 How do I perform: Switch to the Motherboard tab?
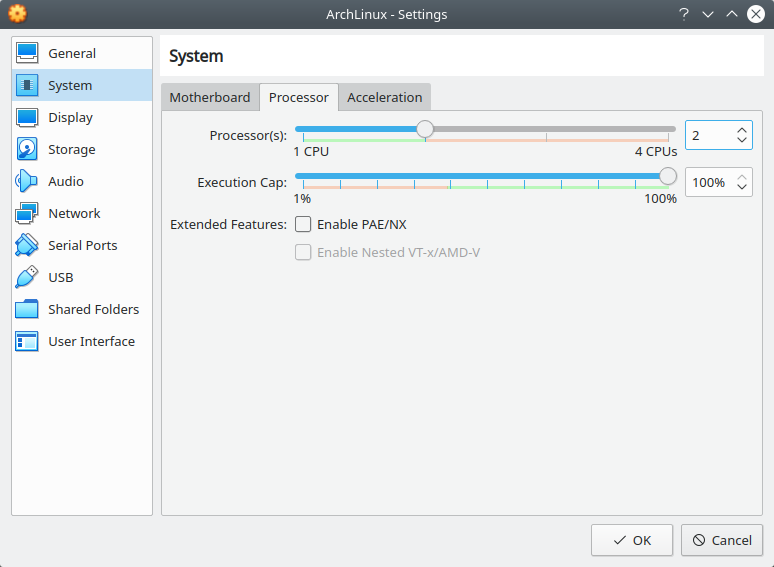pos(210,97)
